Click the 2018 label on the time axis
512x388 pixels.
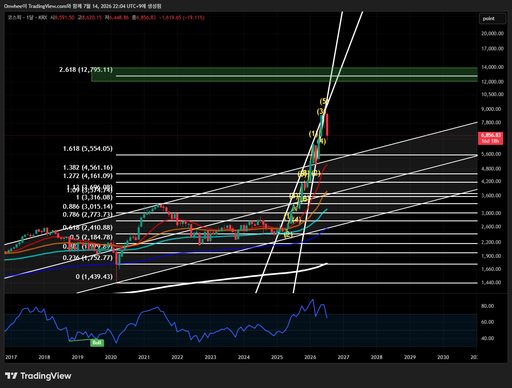[44, 357]
